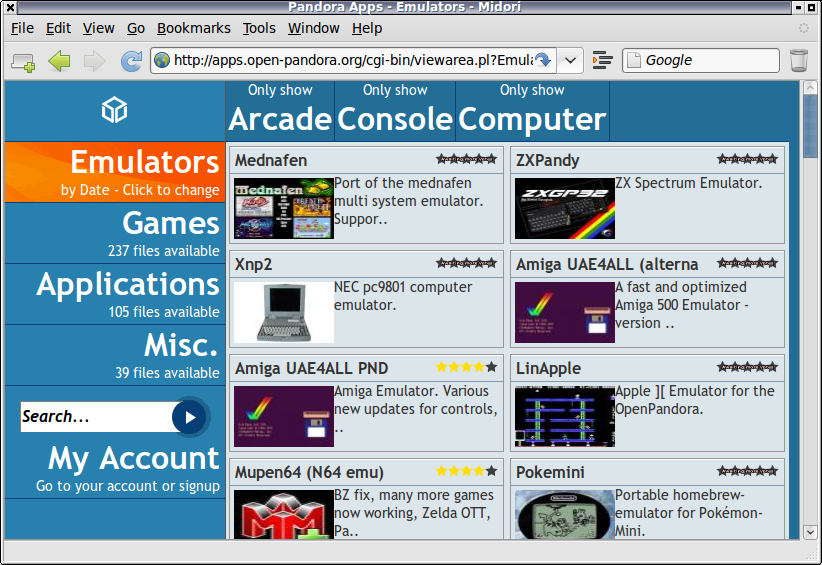Open Mednafen emulator title

tap(271, 160)
